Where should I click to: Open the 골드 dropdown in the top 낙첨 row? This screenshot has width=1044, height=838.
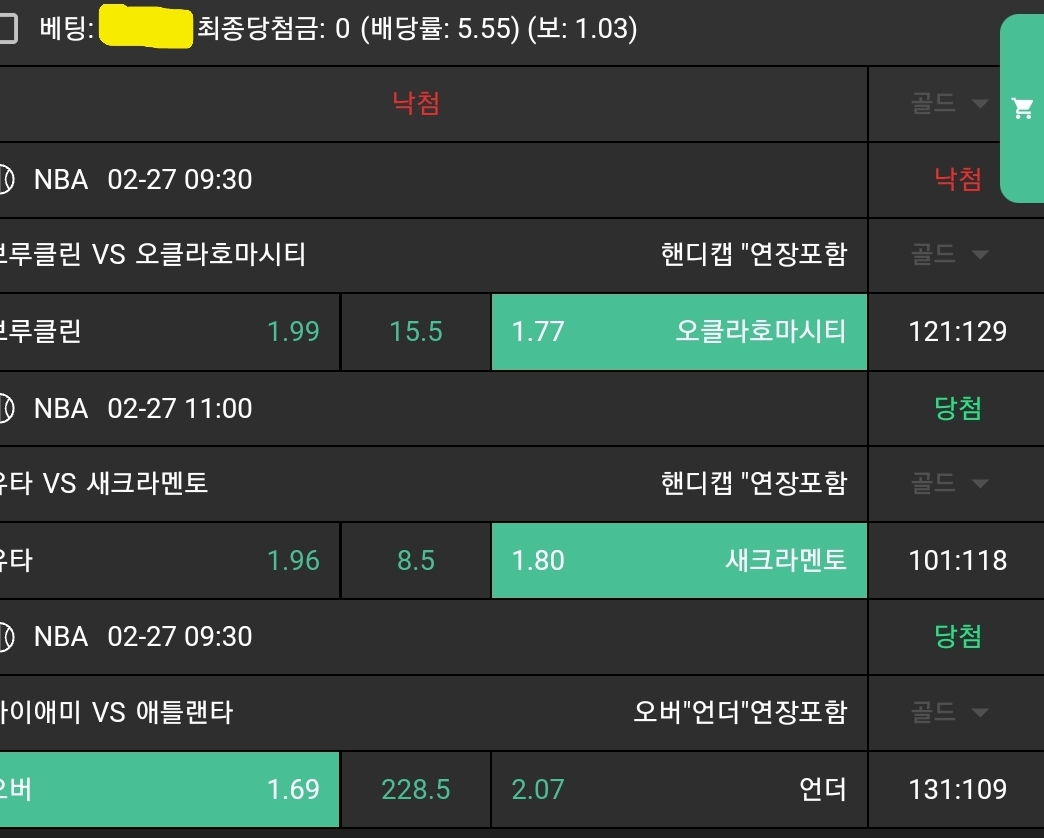click(949, 104)
